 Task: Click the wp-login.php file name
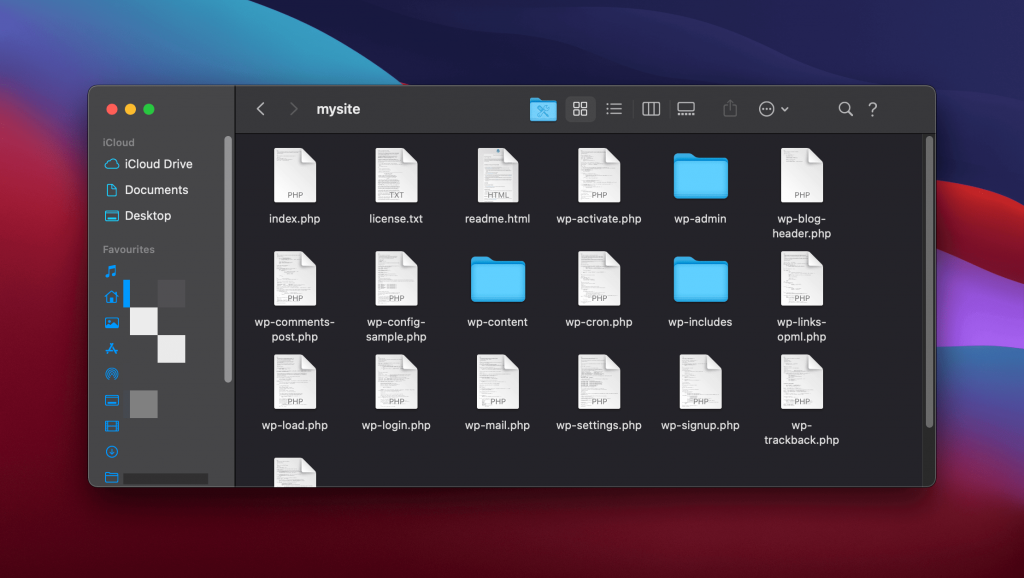[x=396, y=425]
